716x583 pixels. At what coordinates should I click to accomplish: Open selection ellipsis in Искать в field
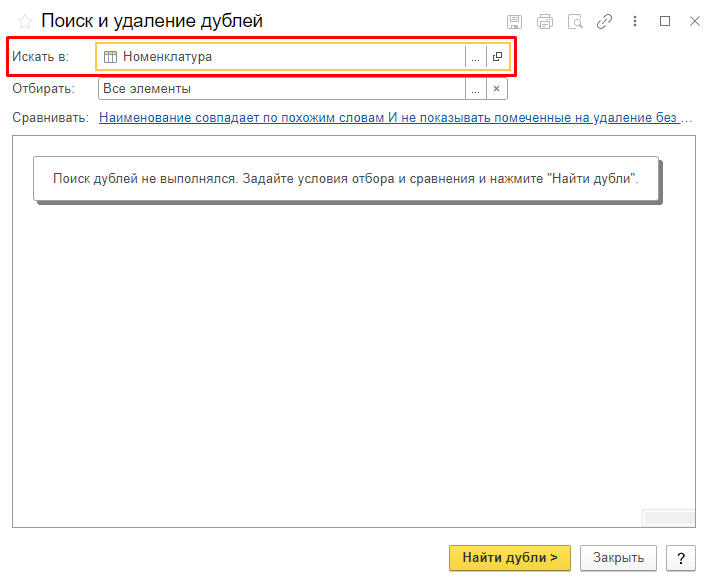click(475, 57)
